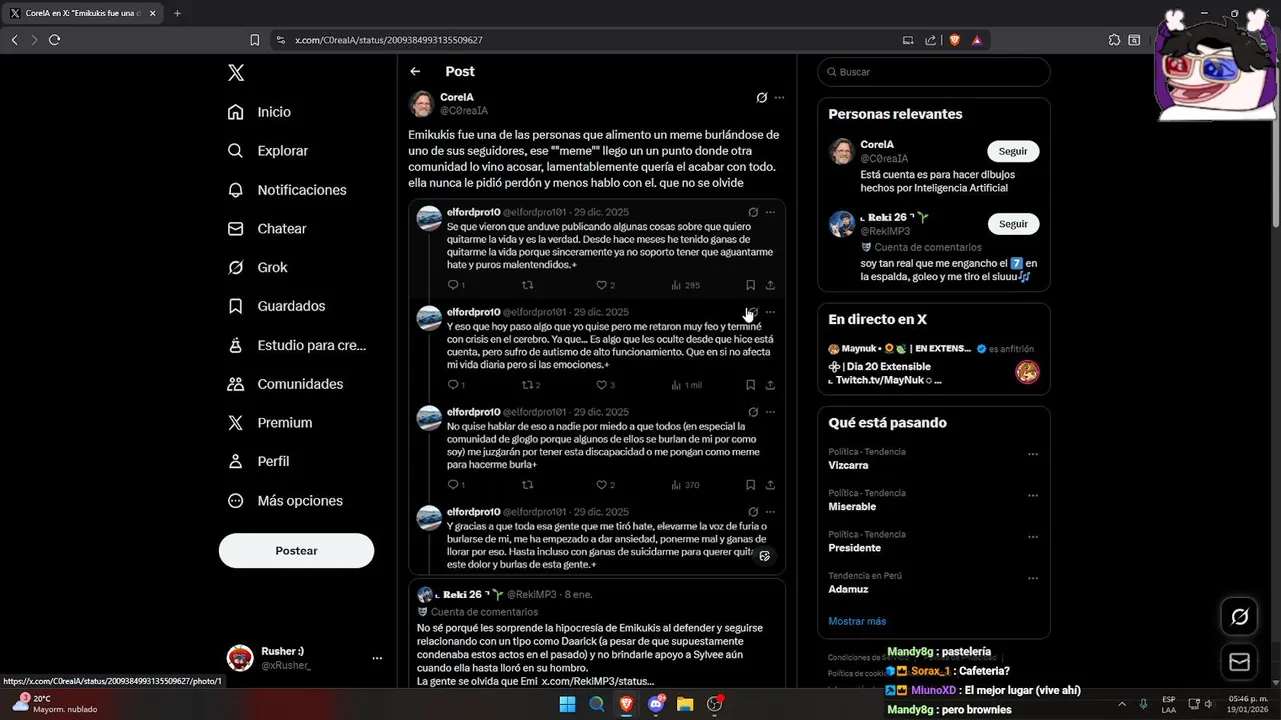Open taskbar search magnifier
The image size is (1281, 720).
pos(597,704)
